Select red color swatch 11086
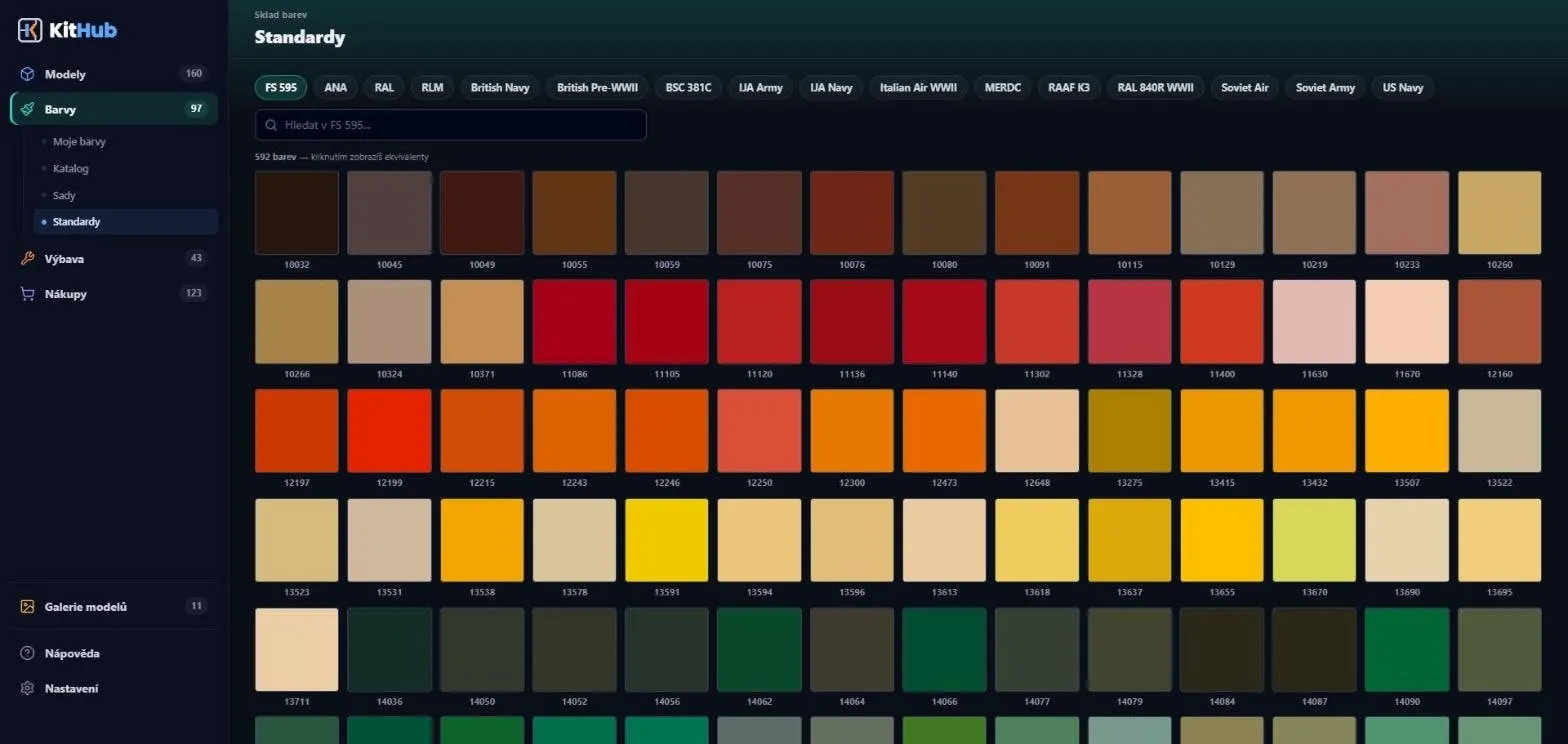 click(574, 322)
